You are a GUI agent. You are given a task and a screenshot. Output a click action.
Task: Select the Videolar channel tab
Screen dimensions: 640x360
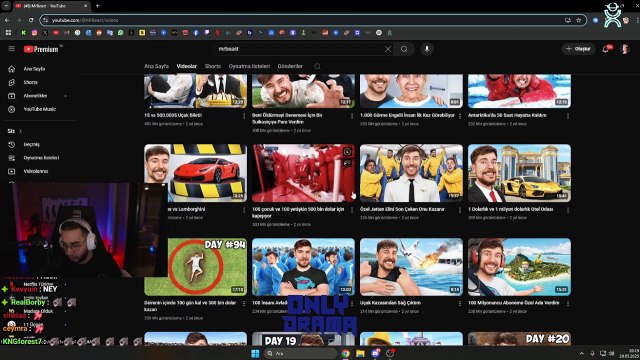point(187,66)
